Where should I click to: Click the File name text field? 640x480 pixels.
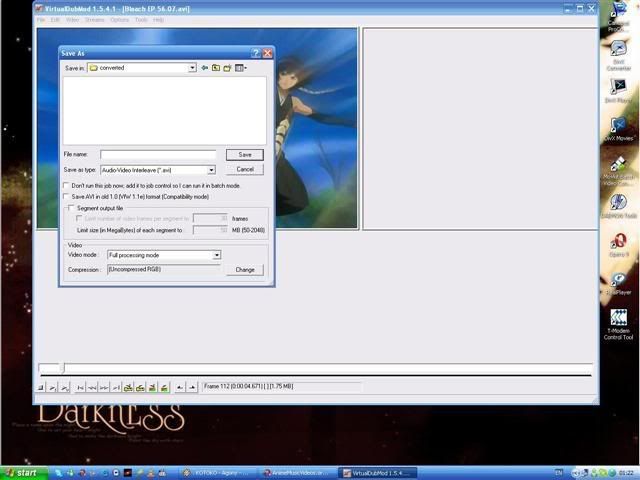(157, 155)
